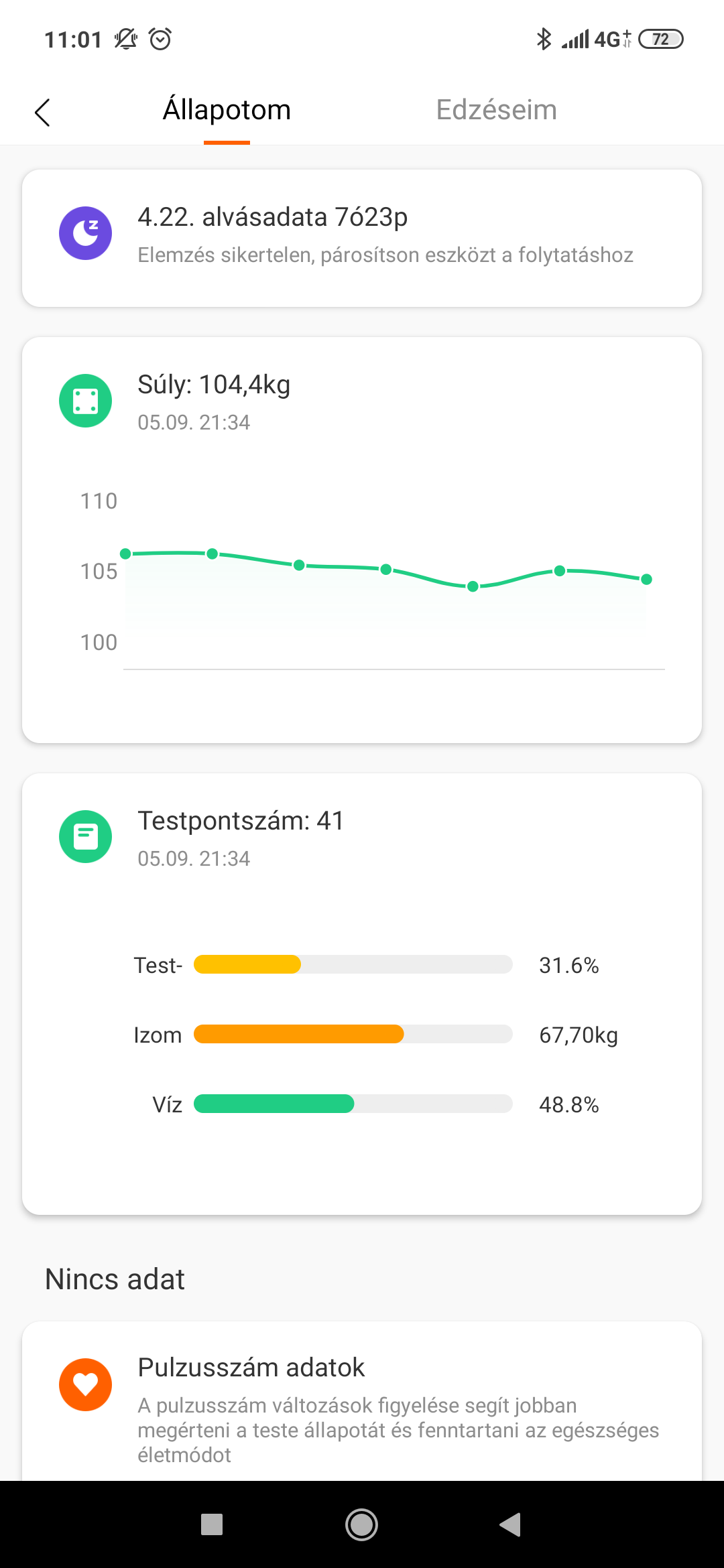Open the Súly: 104,4kg weight details
Screen dimensions: 724x1568
[x=214, y=385]
